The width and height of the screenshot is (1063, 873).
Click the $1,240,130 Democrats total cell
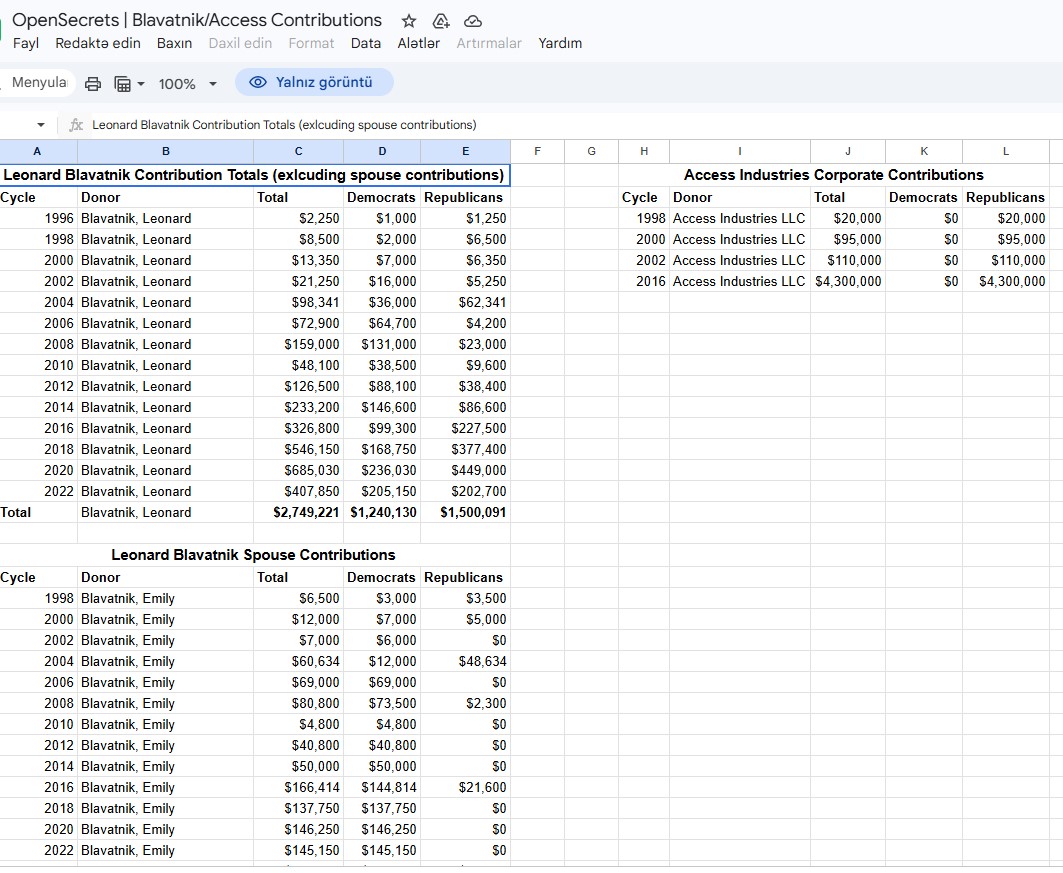pyautogui.click(x=382, y=512)
